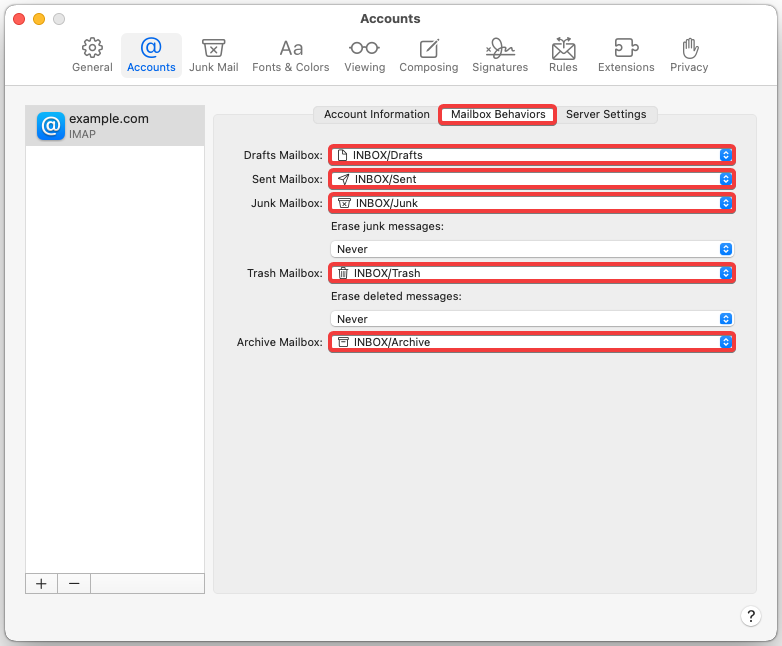Screen dimensions: 782x646
Task: Open the Composing preferences pane
Action: point(428,55)
